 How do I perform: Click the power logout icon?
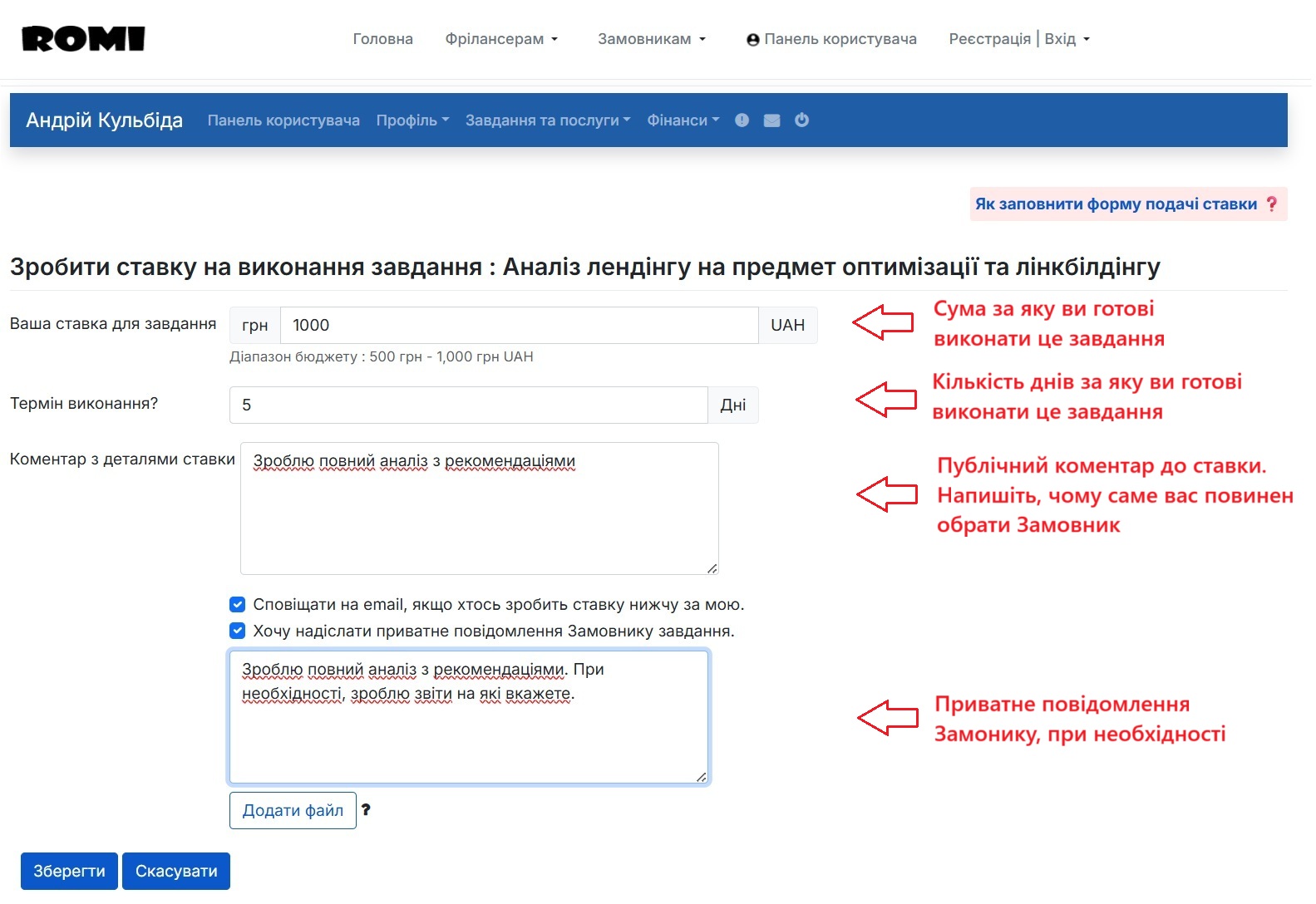801,120
